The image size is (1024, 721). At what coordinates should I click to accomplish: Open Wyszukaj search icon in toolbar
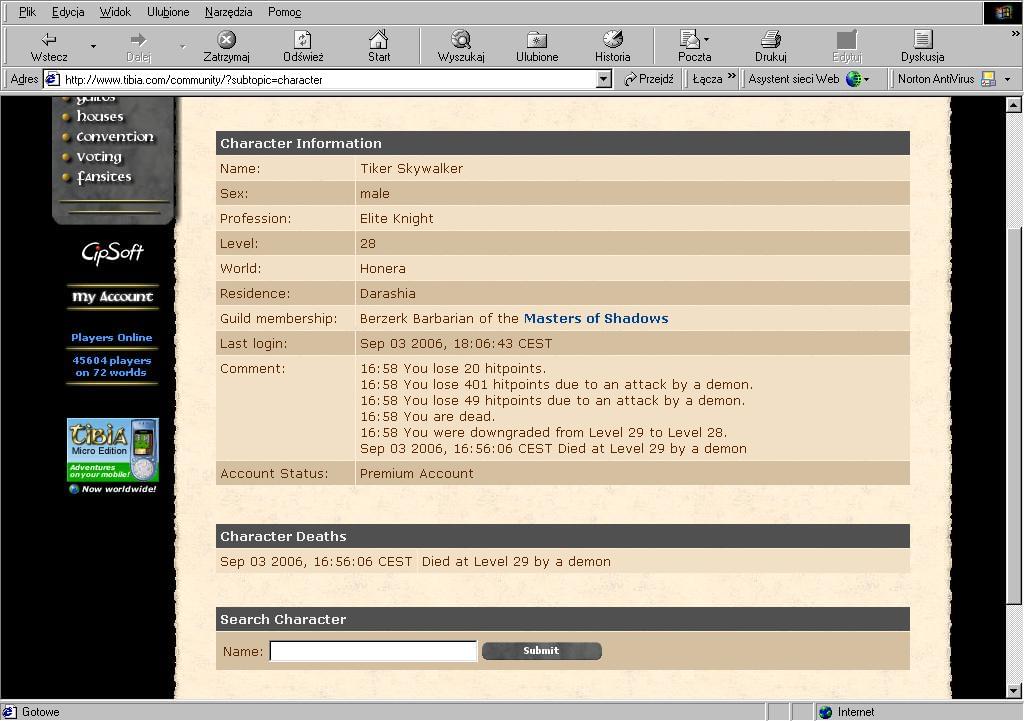[461, 39]
